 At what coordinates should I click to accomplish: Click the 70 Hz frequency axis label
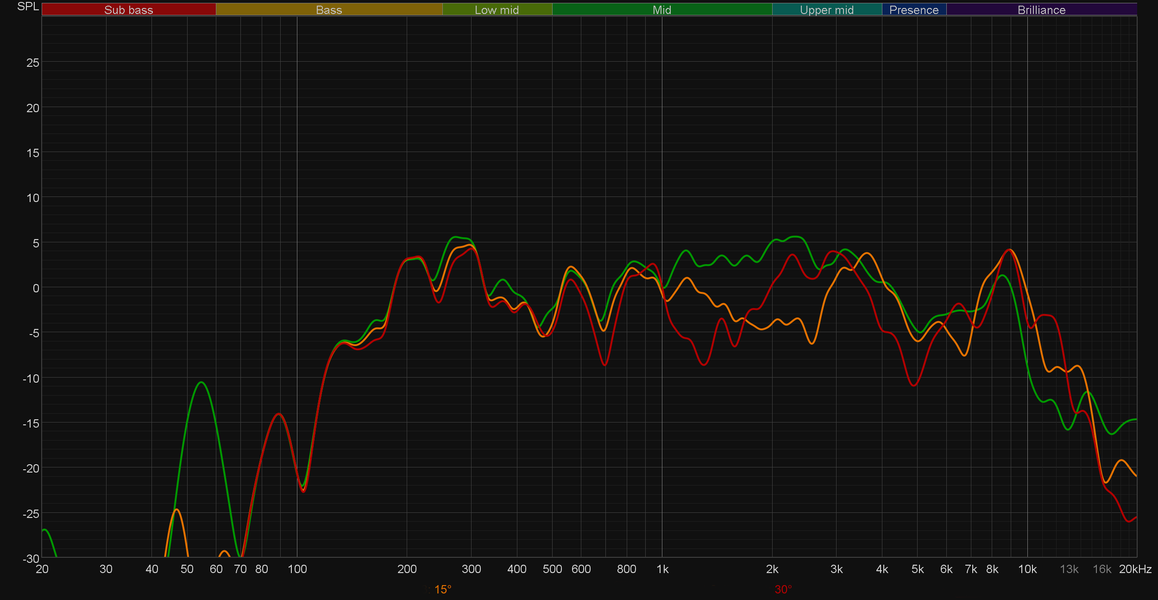click(240, 569)
